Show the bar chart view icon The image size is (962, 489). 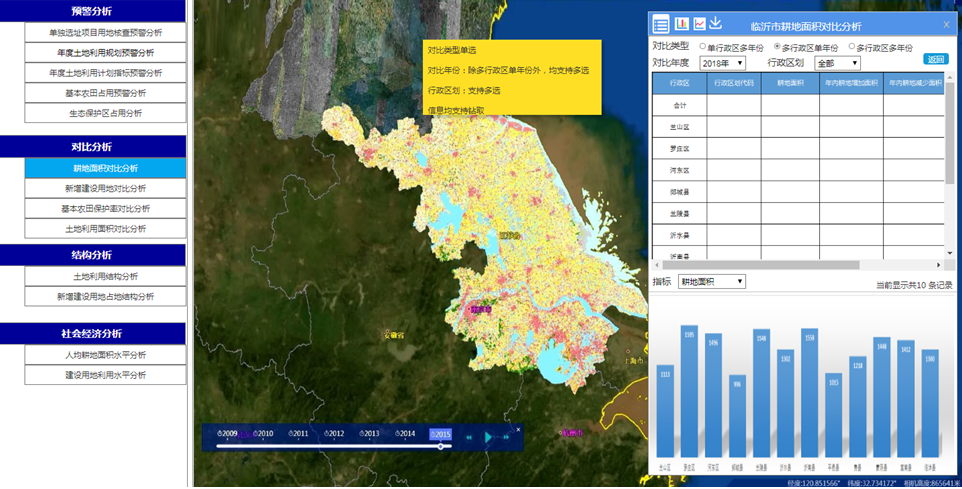(682, 24)
